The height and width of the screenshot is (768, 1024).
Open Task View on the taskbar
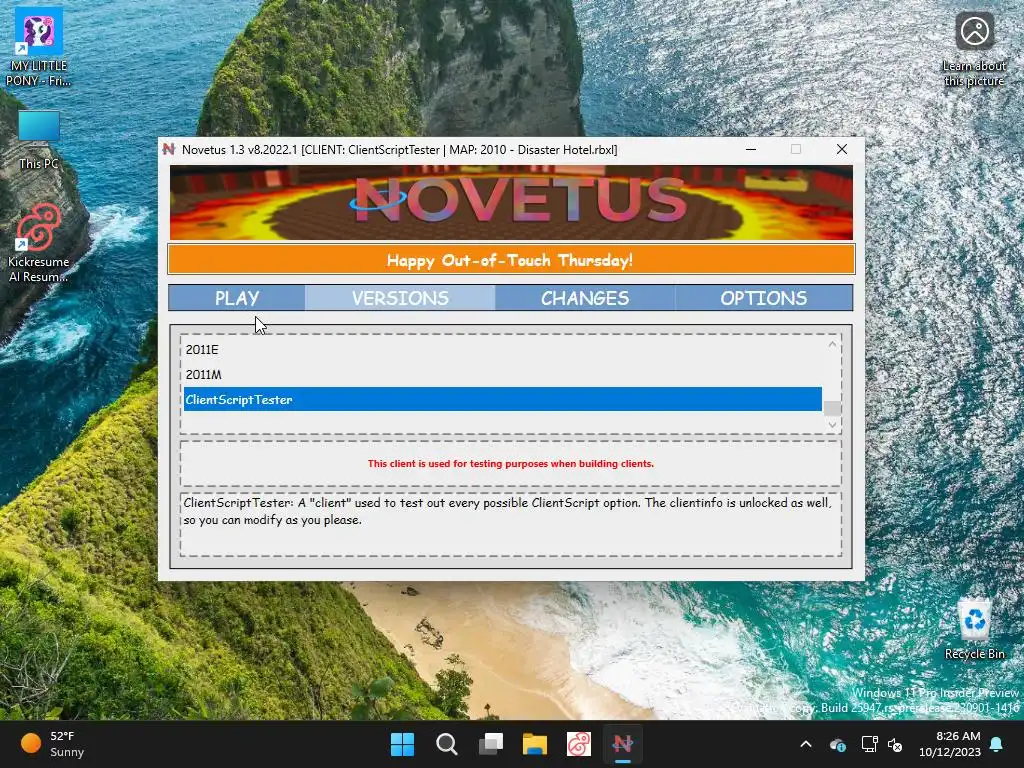[x=490, y=744]
